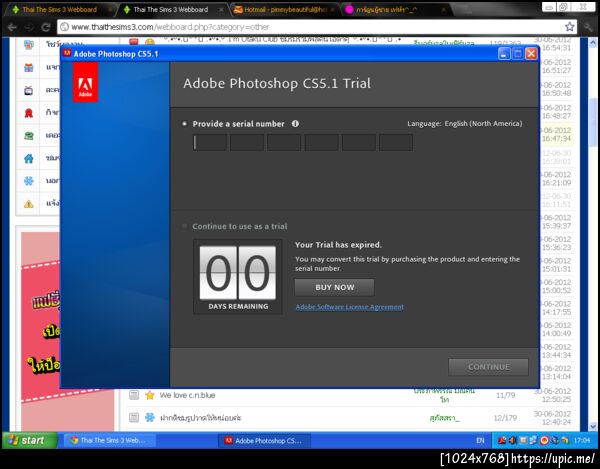Click the 12:50:25 timestamp
This screenshot has height=469, width=600.
tap(556, 399)
